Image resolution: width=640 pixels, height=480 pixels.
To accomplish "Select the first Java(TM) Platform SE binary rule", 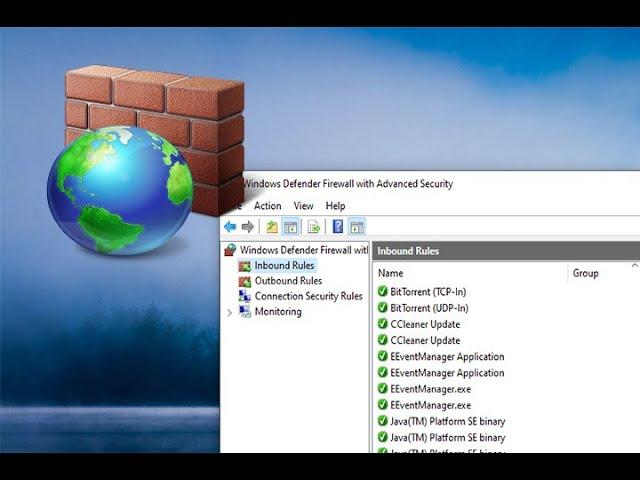I will click(447, 421).
